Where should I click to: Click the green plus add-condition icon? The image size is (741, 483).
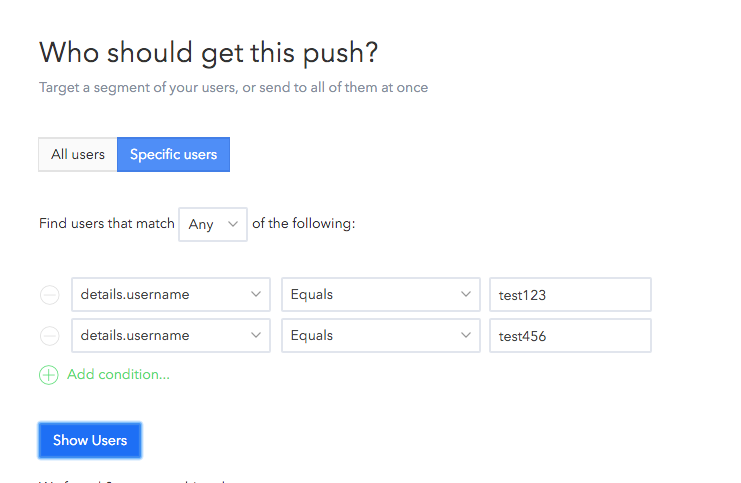[x=49, y=375]
